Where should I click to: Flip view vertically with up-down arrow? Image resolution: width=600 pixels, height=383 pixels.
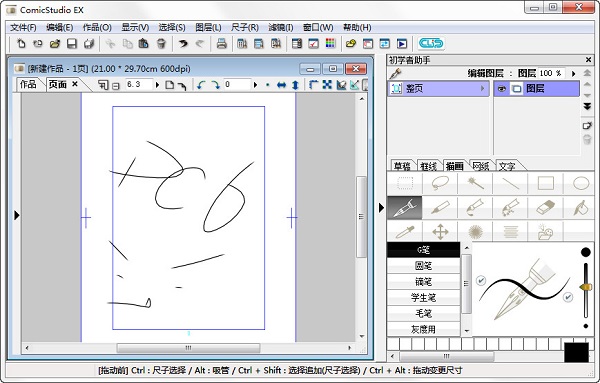(x=295, y=85)
